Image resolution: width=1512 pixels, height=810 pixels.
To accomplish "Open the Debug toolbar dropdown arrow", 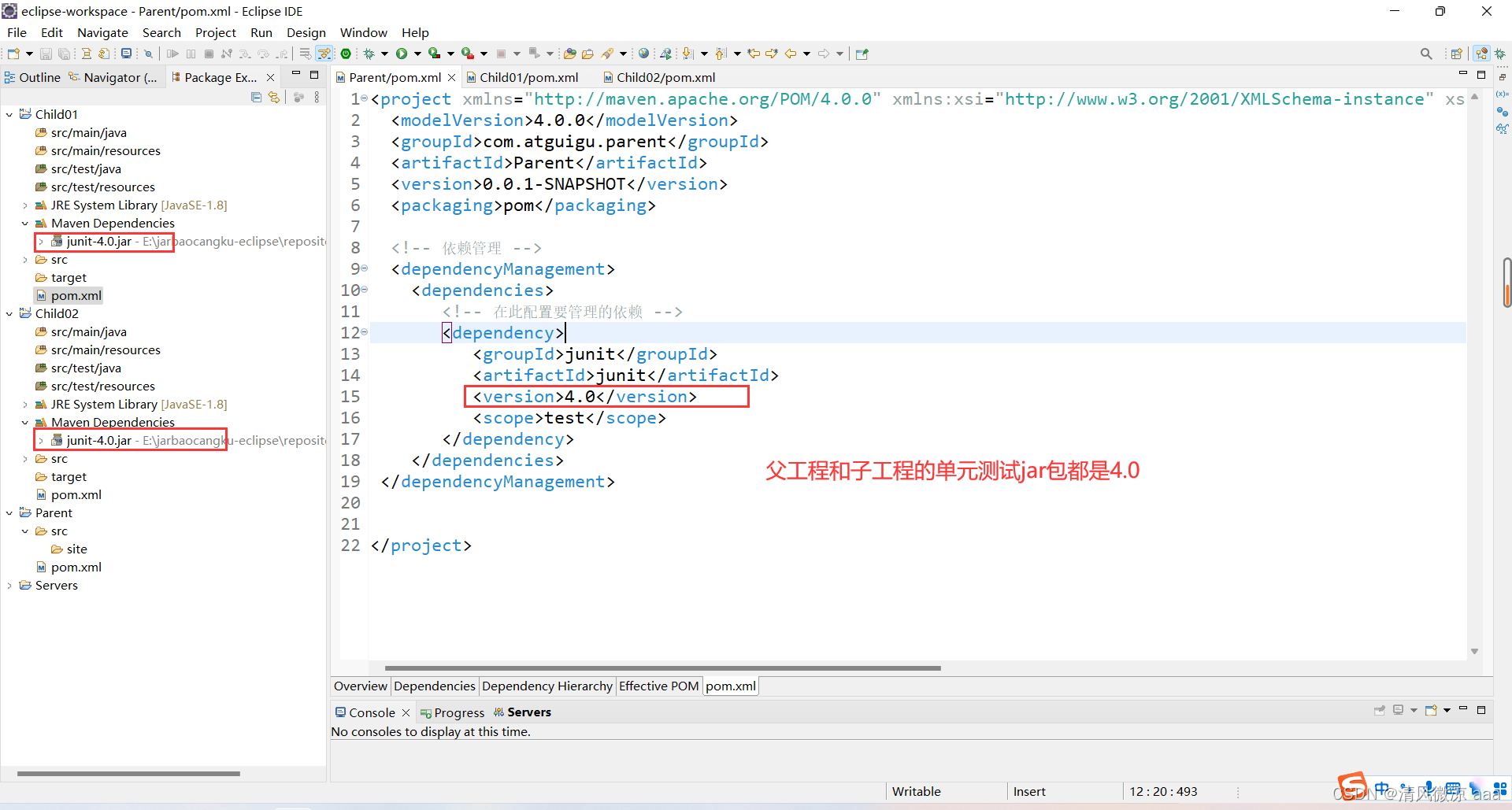I will [384, 54].
